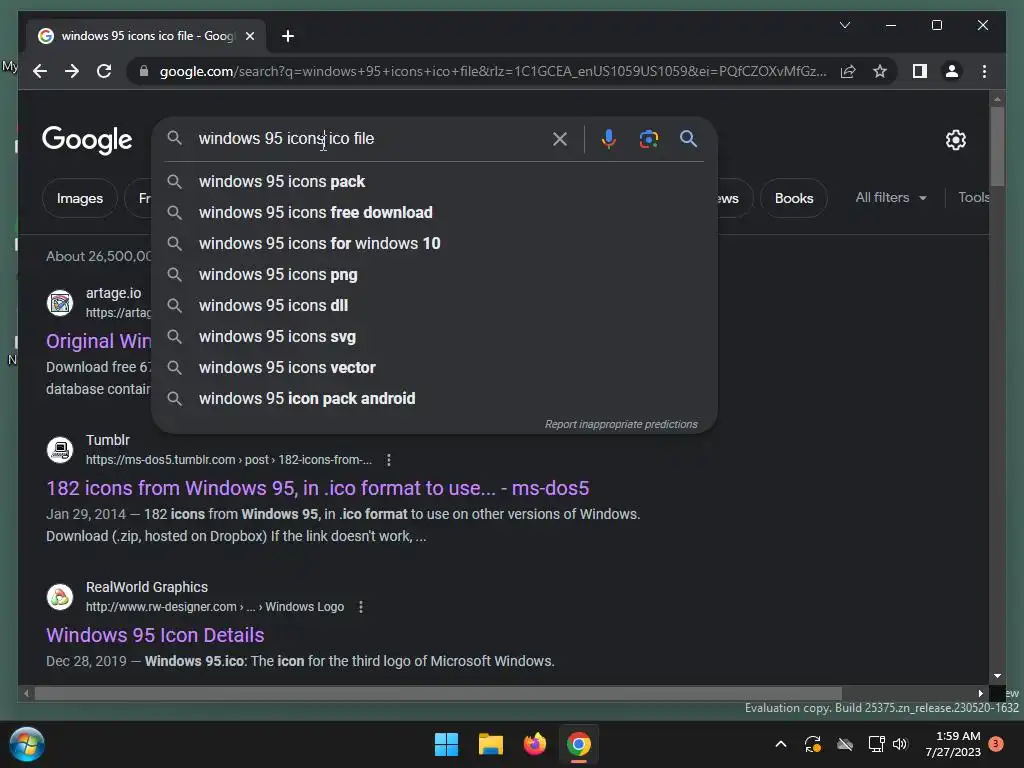Viewport: 1024px width, 768px height.
Task: Click the ms-dos5.tumblr.com URL text
Action: (x=229, y=460)
